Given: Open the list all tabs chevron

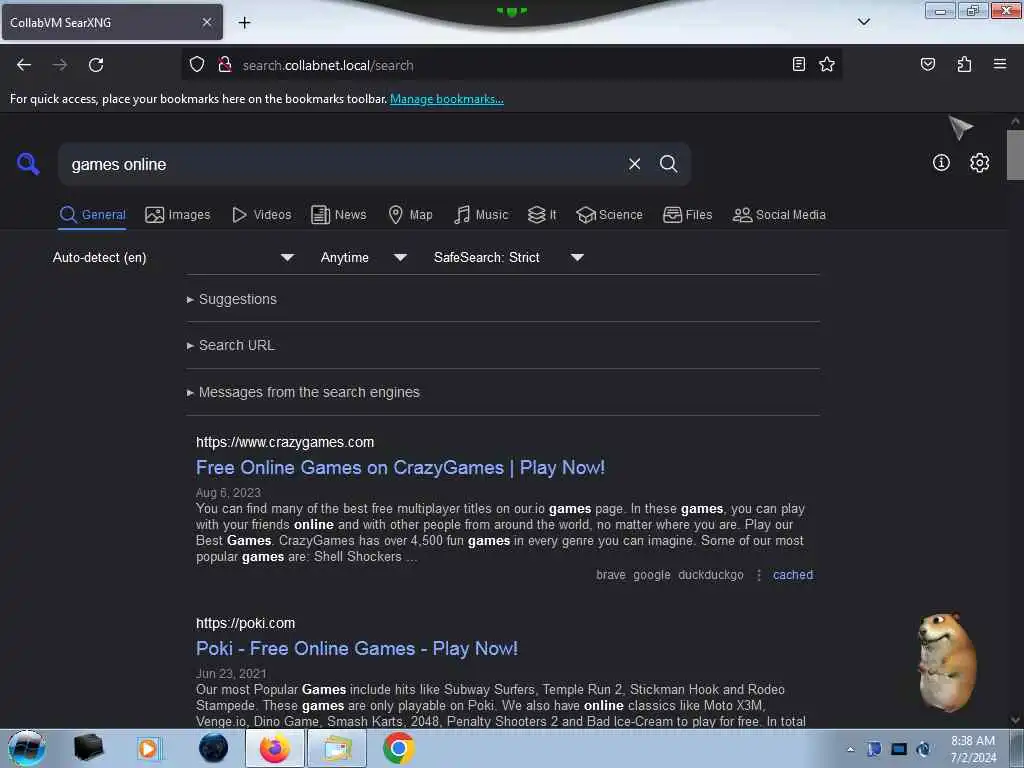Looking at the screenshot, I should pos(864,22).
